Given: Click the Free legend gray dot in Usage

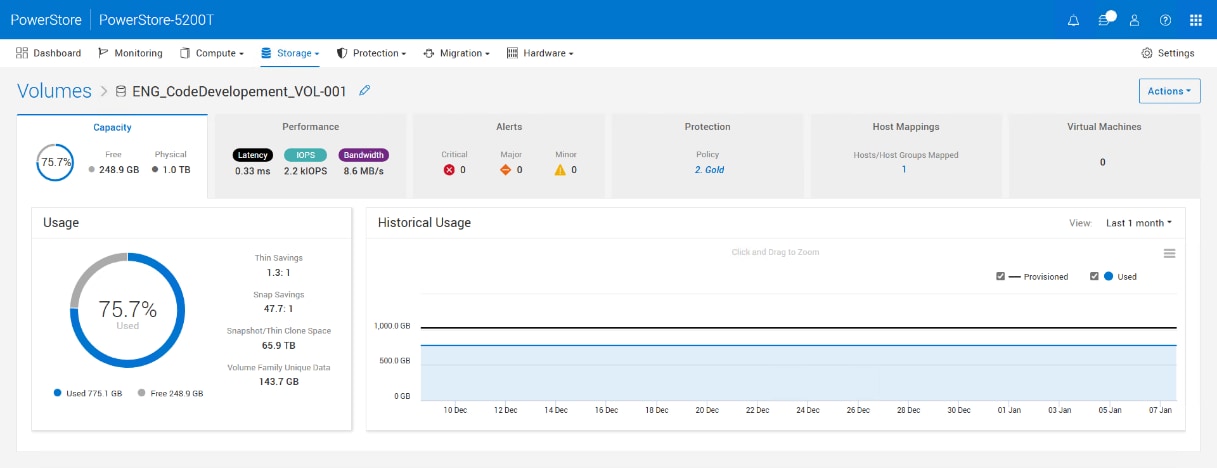Looking at the screenshot, I should point(141,394).
